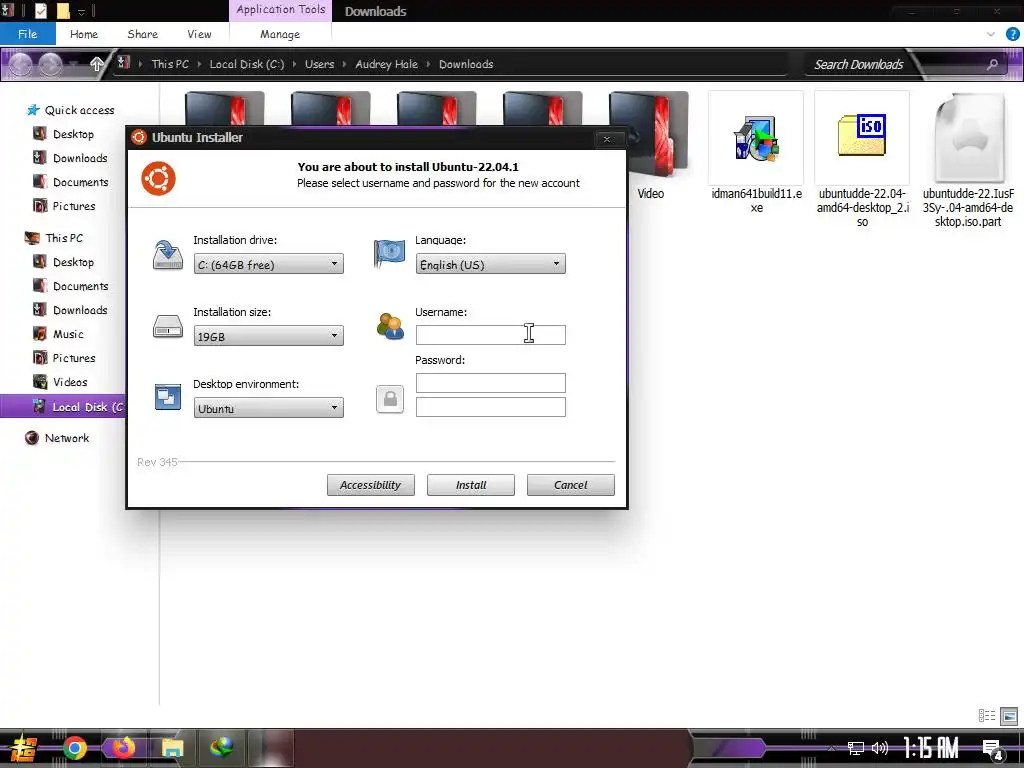Open the Installation drive dropdown
This screenshot has height=768, width=1024.
pyautogui.click(x=268, y=264)
